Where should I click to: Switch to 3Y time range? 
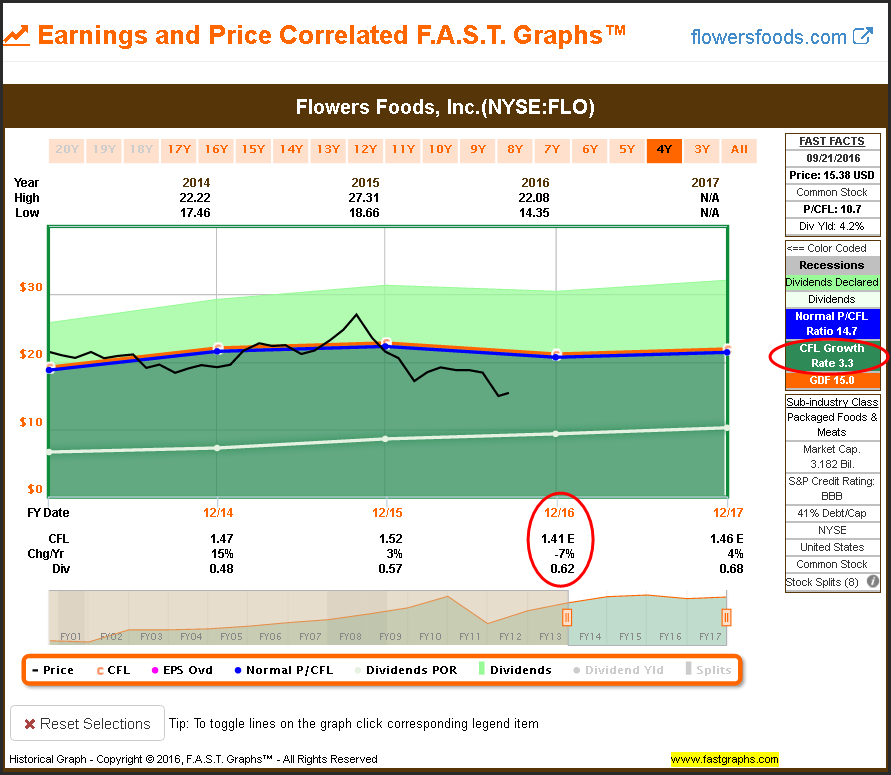click(x=702, y=150)
